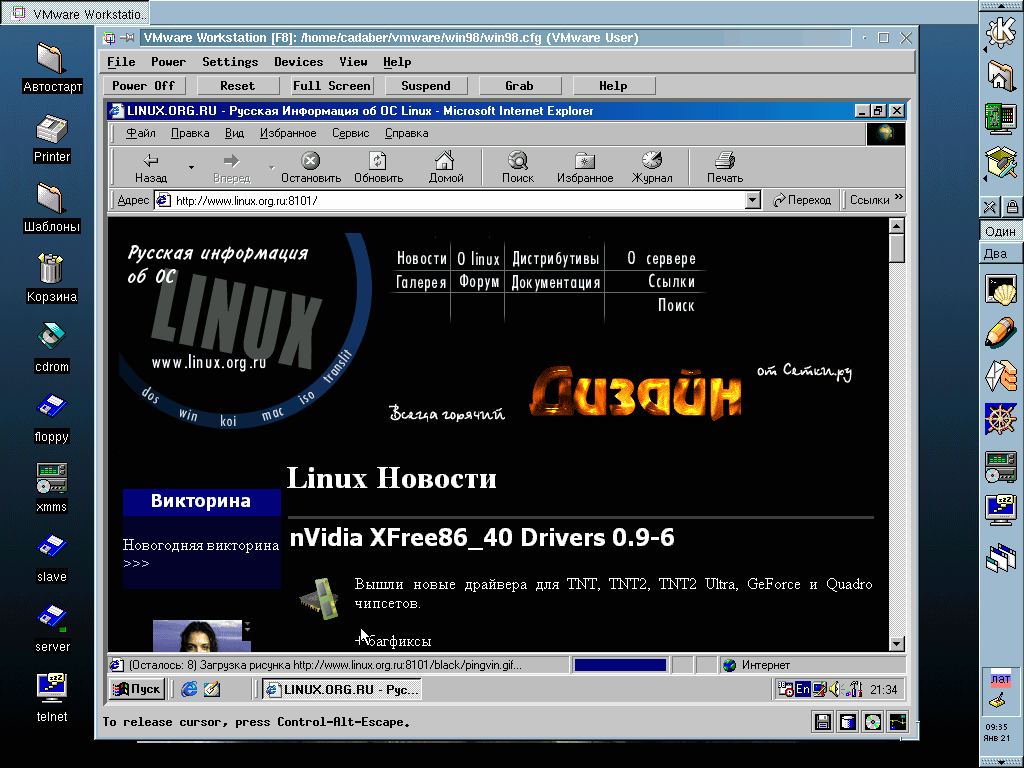Image resolution: width=1024 pixels, height=768 pixels.
Task: Open the Избранное menu in Internet Explorer
Action: (x=288, y=133)
